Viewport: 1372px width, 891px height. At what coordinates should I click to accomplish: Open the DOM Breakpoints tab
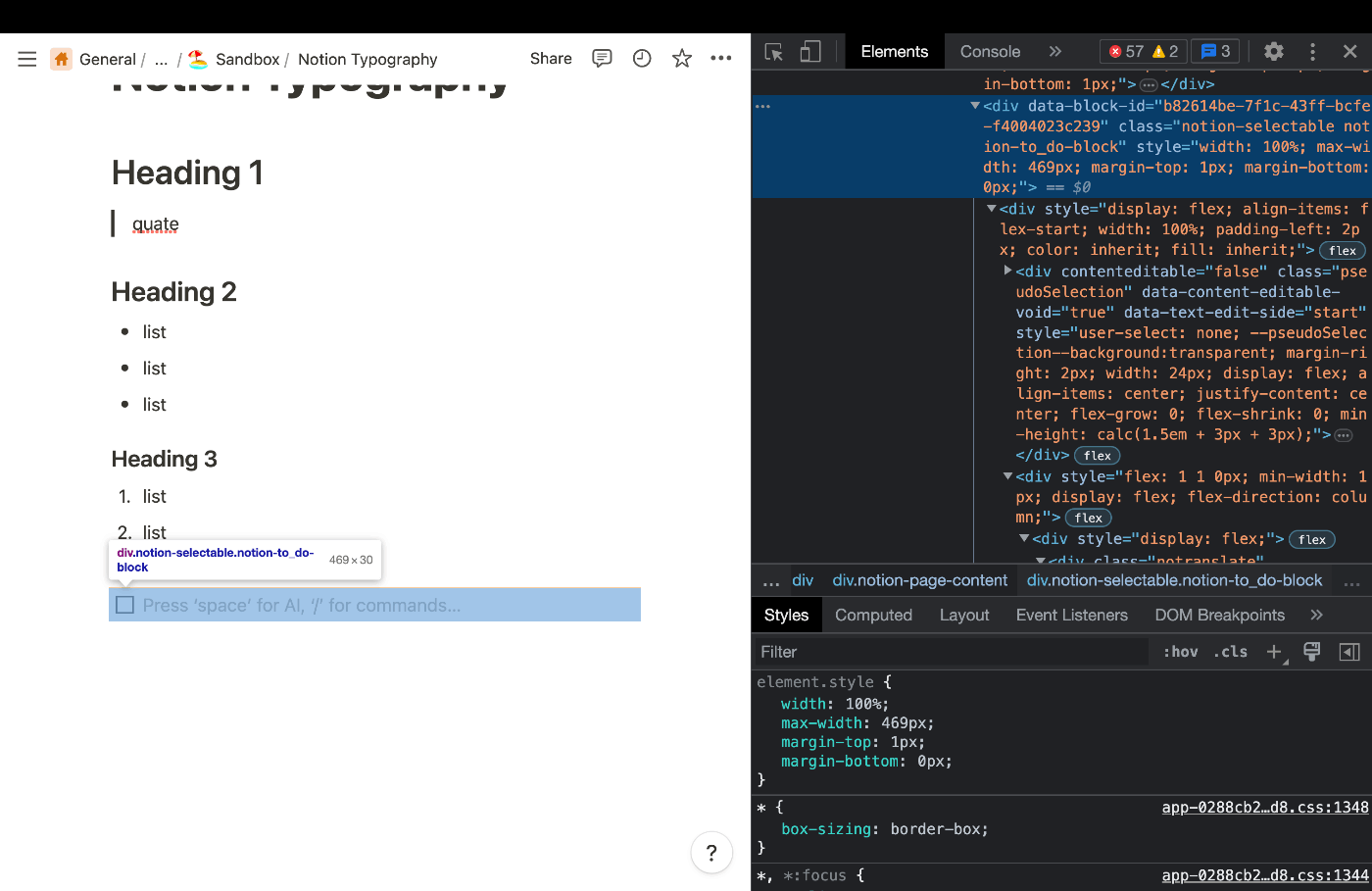[x=1219, y=615]
